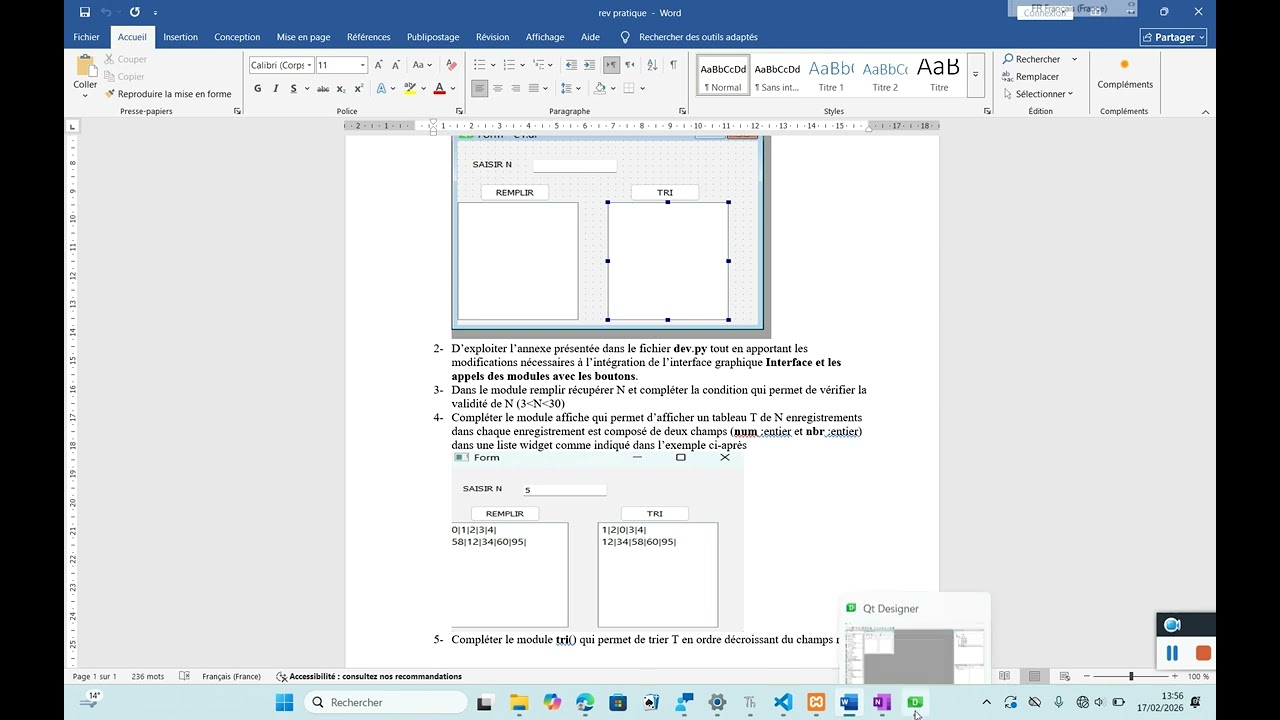Screen dimensions: 1280x720
Task: Expand the Coller paste options arrow
Action: (x=85, y=97)
